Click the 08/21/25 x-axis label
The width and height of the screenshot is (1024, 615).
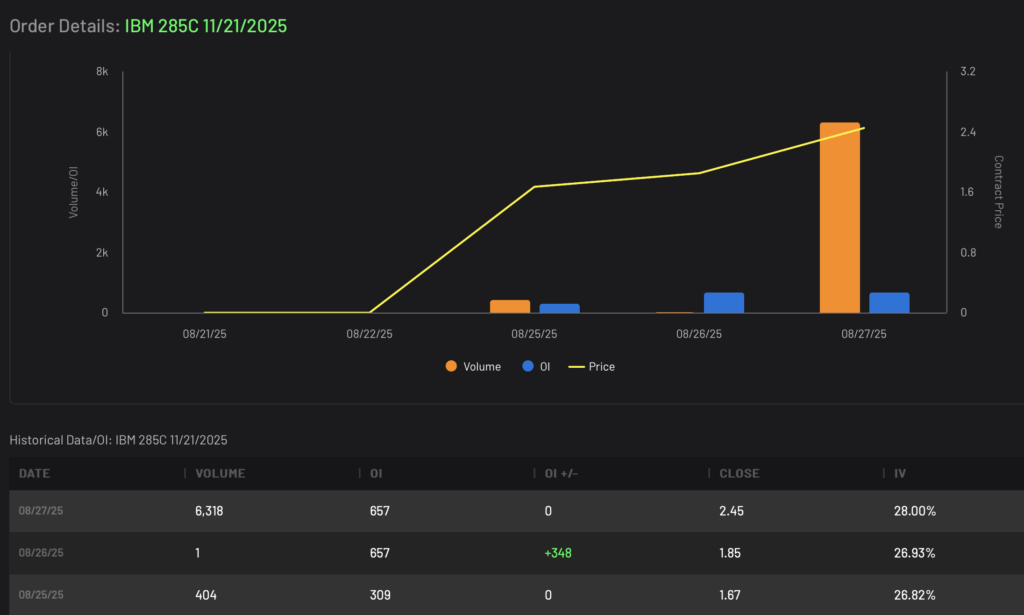point(204,334)
